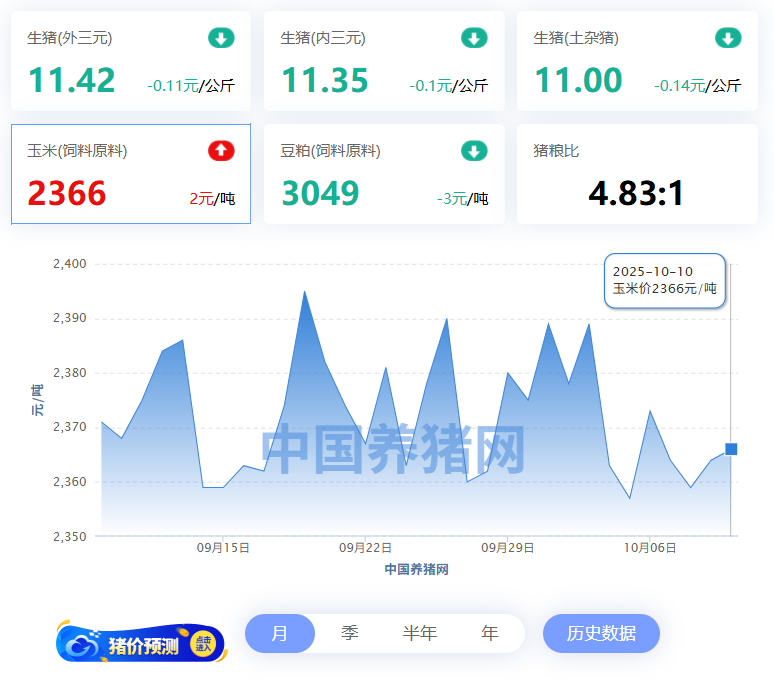
Task: Click the 2025-10-10 玉米价 tooltip box
Action: (664, 280)
